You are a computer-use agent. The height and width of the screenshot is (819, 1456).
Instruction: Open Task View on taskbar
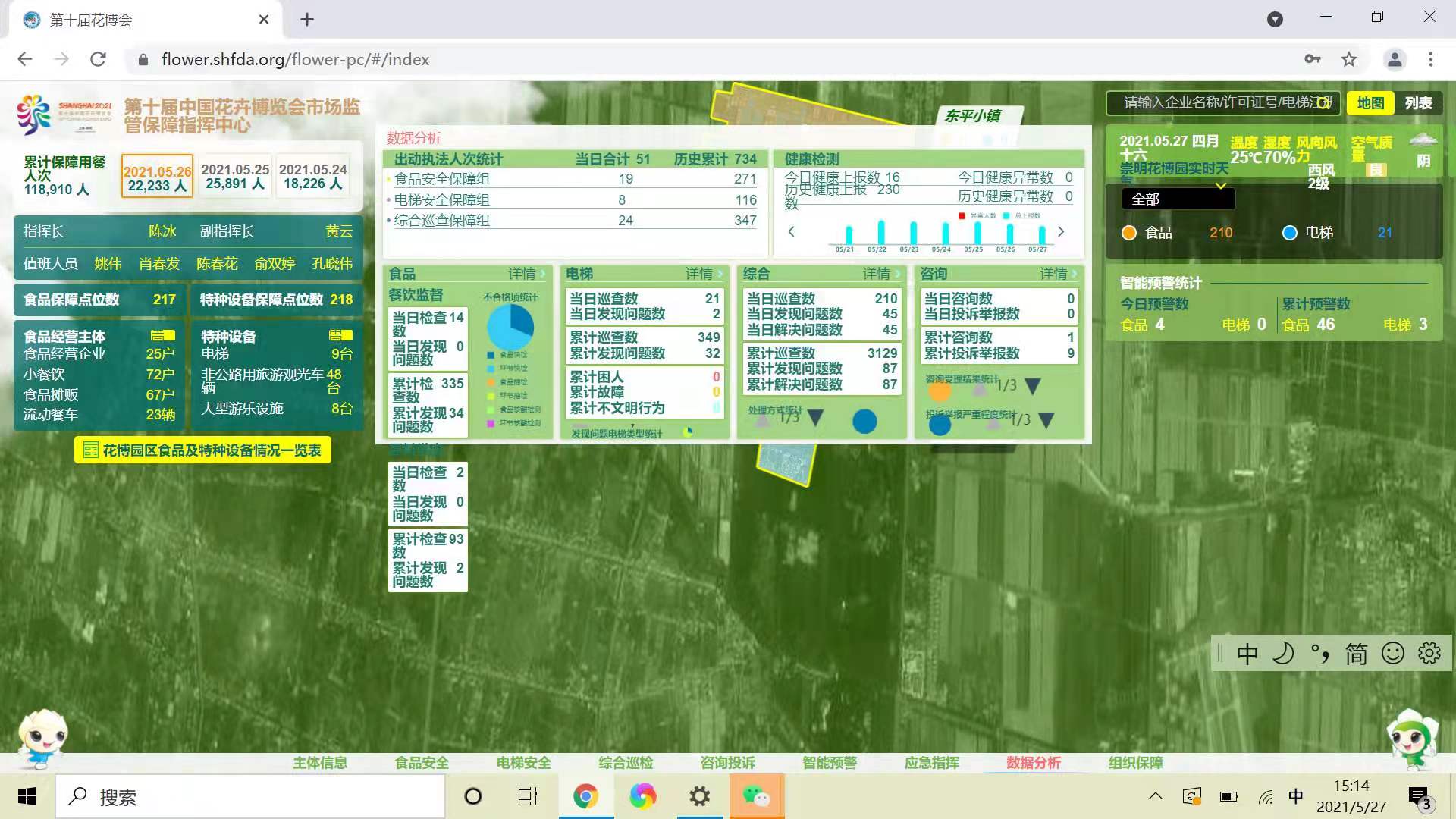[528, 796]
